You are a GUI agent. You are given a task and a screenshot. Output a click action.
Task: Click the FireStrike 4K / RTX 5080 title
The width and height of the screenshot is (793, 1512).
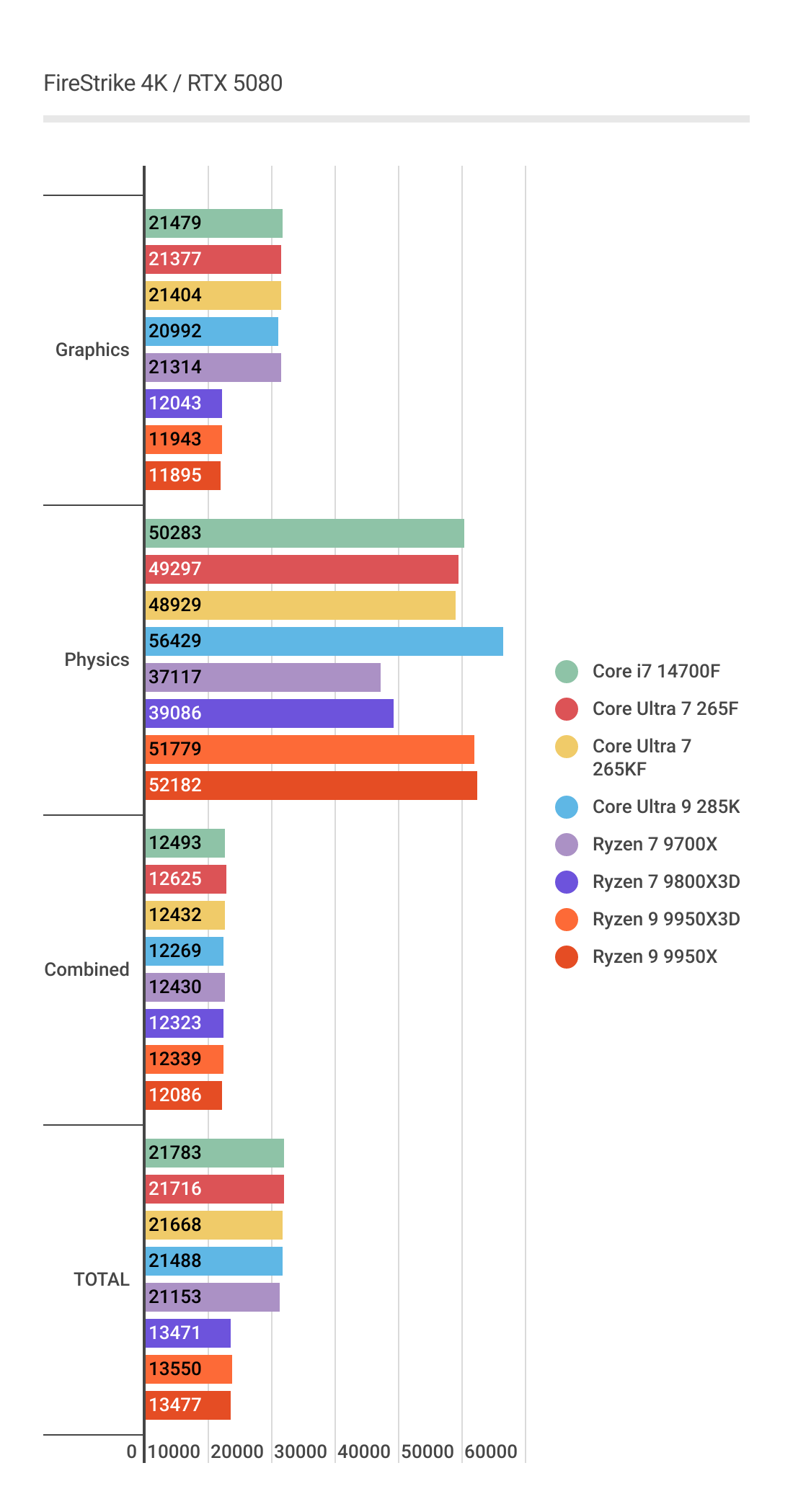[x=163, y=84]
